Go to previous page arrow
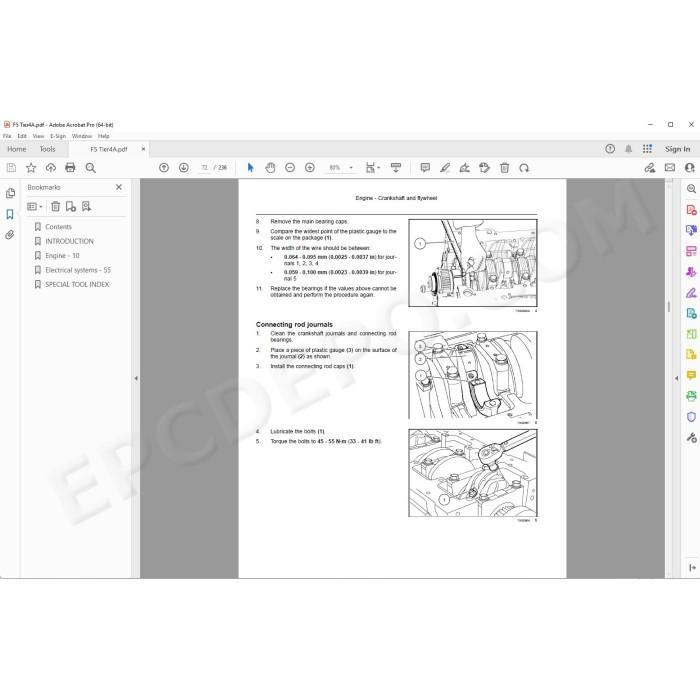 (x=164, y=168)
